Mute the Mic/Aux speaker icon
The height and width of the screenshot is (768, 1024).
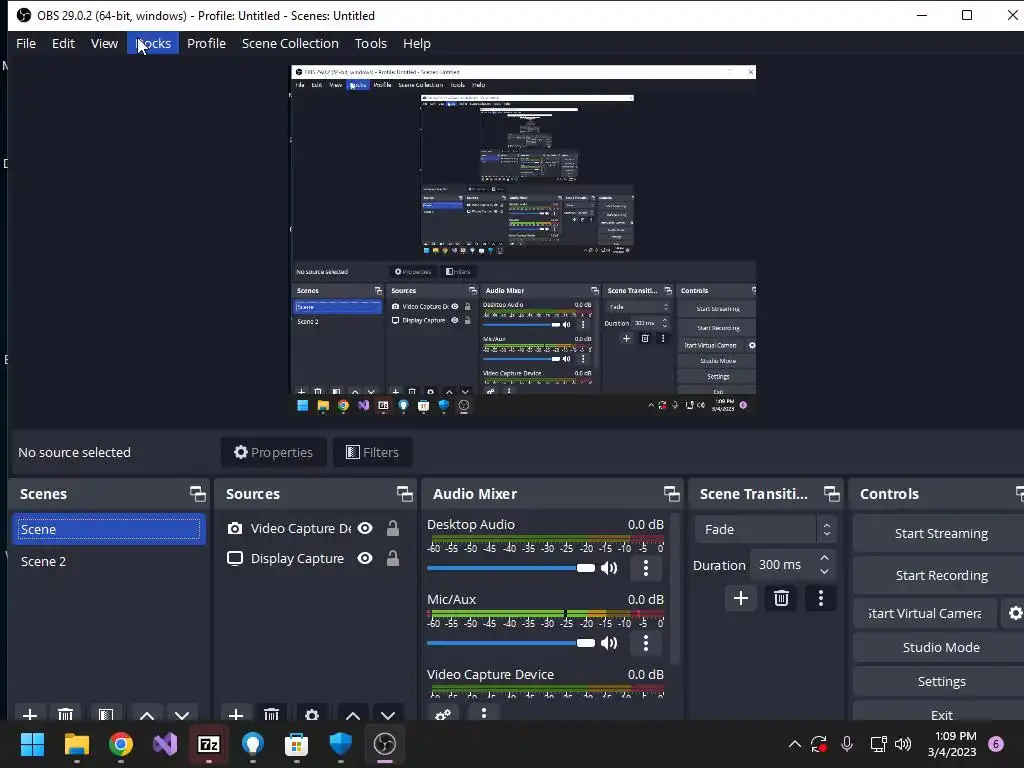(x=609, y=643)
